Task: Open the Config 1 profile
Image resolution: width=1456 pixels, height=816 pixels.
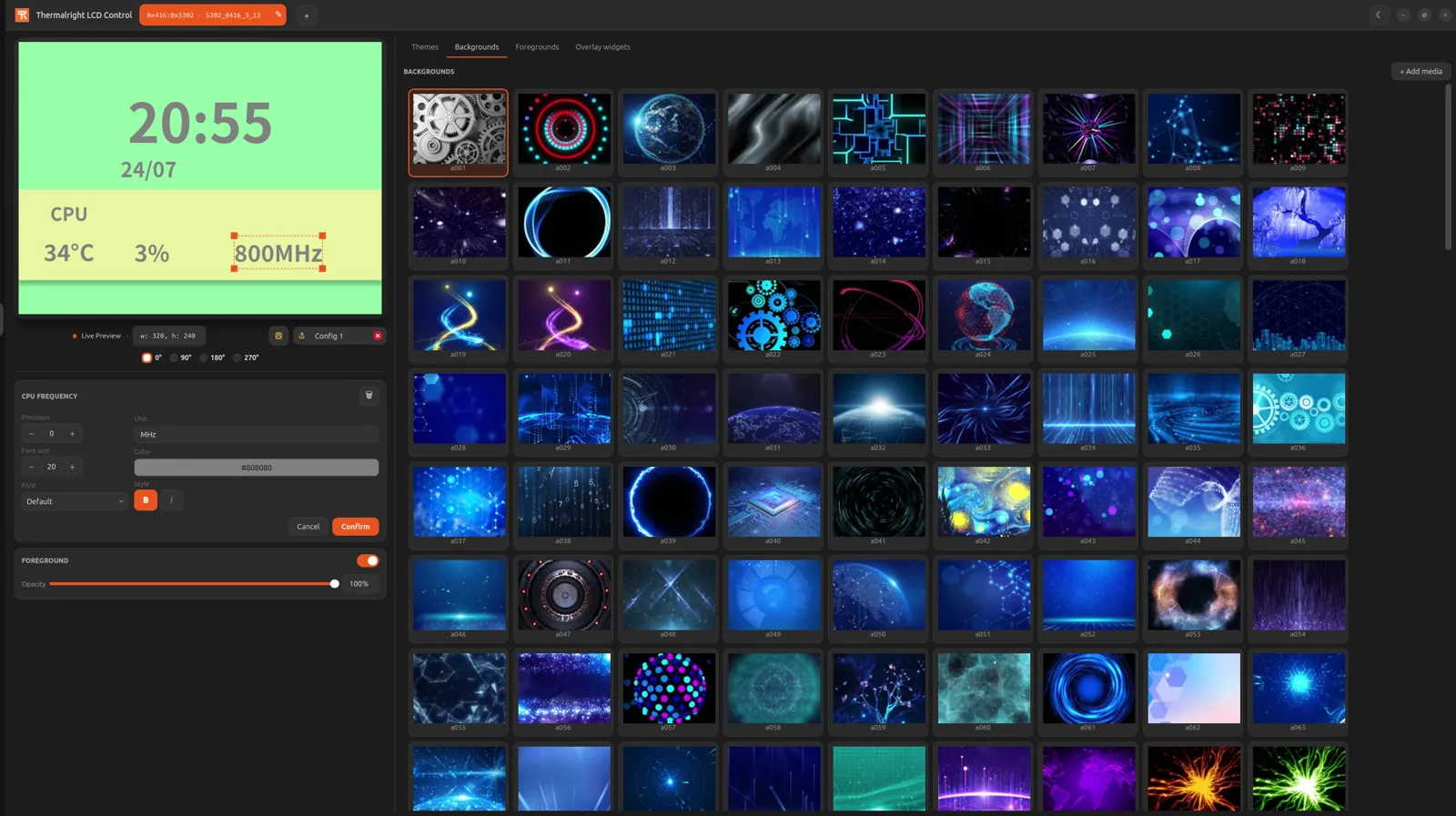Action: coord(329,336)
